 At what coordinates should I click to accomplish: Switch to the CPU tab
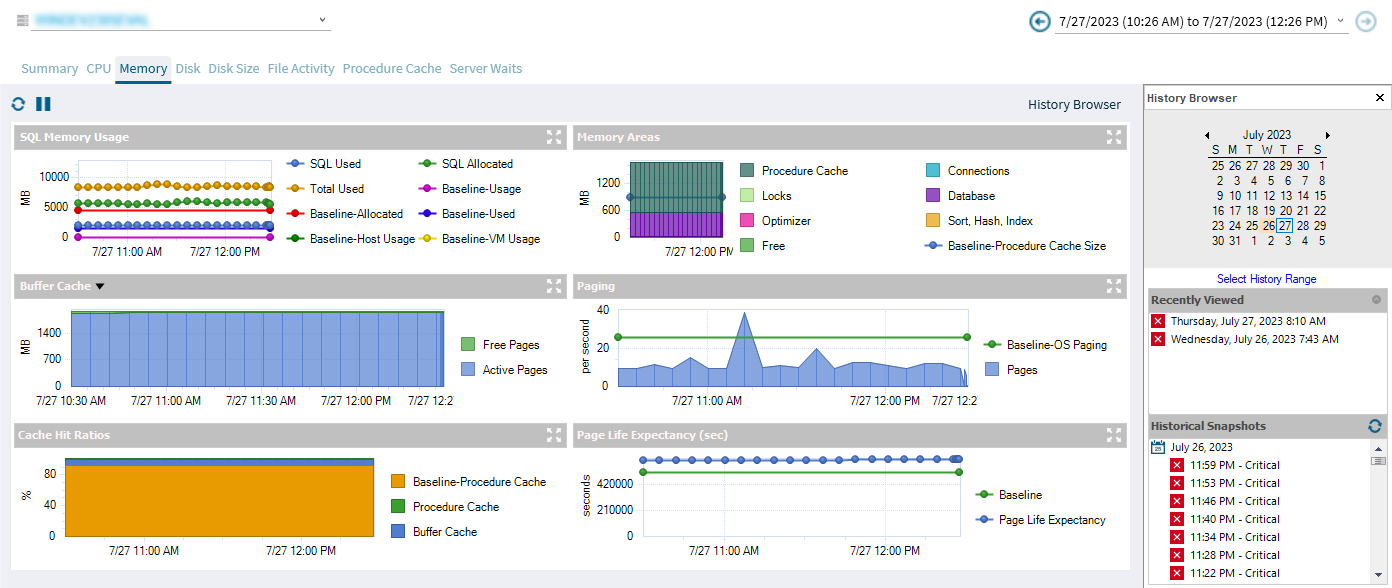tap(98, 69)
